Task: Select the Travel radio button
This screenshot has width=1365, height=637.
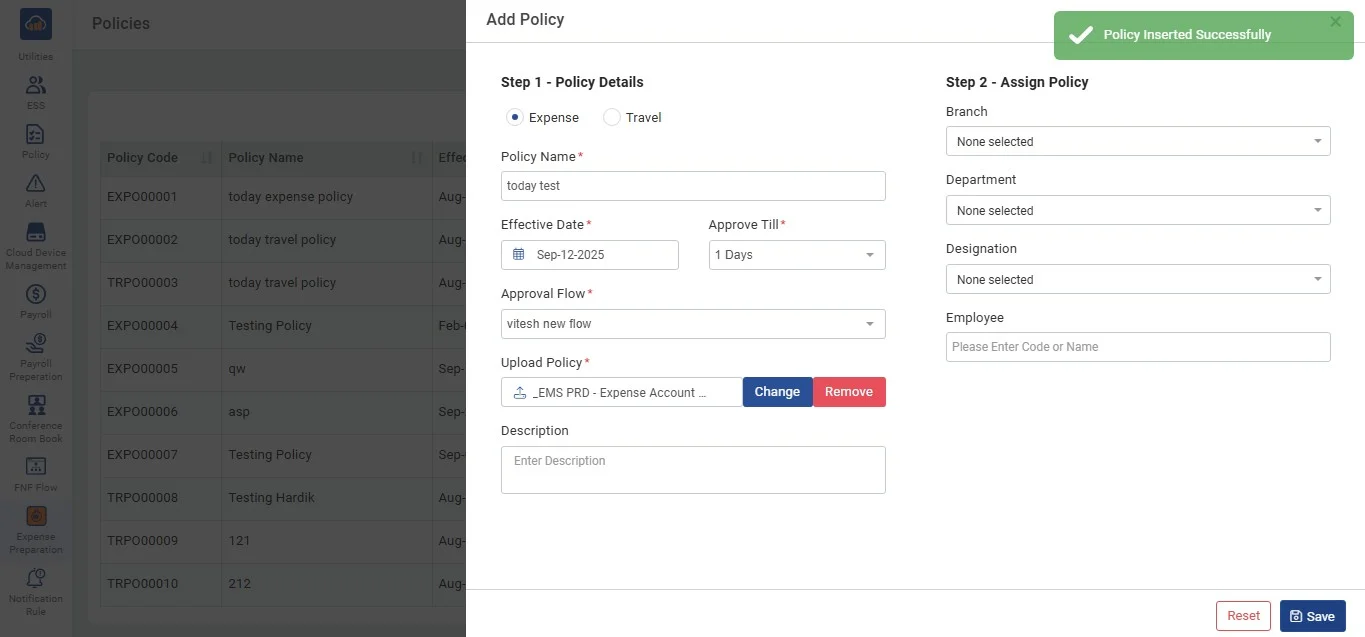Action: tap(612, 118)
